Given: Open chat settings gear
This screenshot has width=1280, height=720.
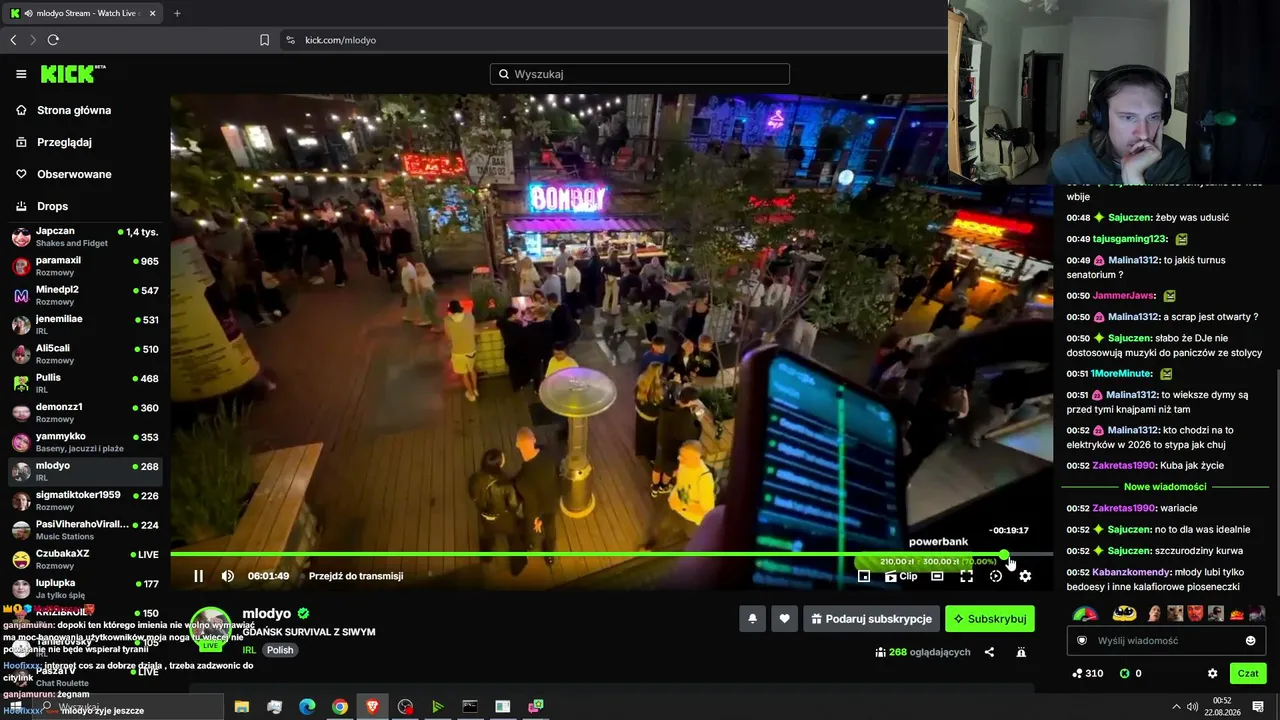Looking at the screenshot, I should pyautogui.click(x=1213, y=674).
